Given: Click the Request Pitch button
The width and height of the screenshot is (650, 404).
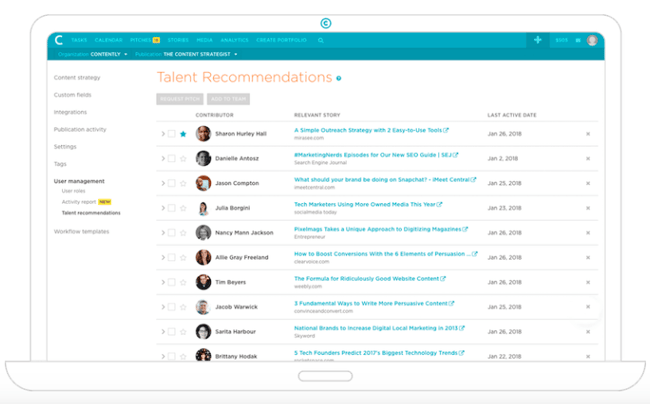Looking at the screenshot, I should 180,99.
